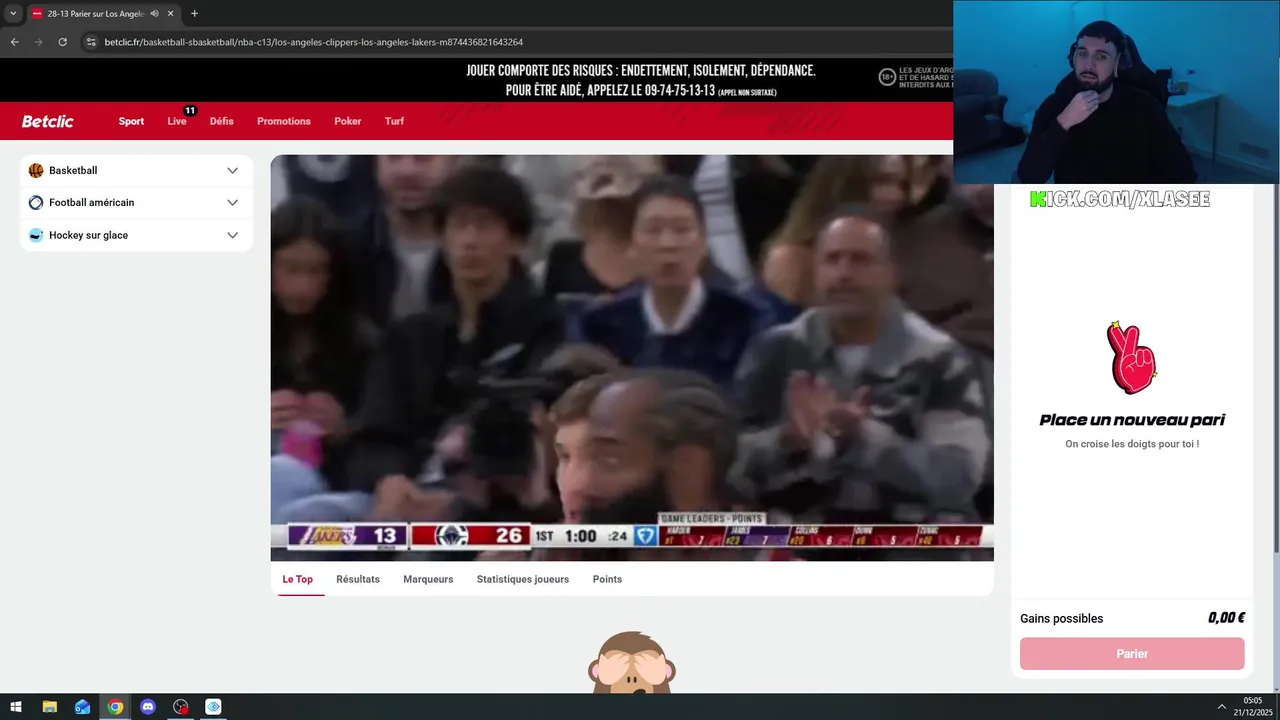Open the Statistiques joueurs tab
This screenshot has width=1280, height=720.
[523, 579]
